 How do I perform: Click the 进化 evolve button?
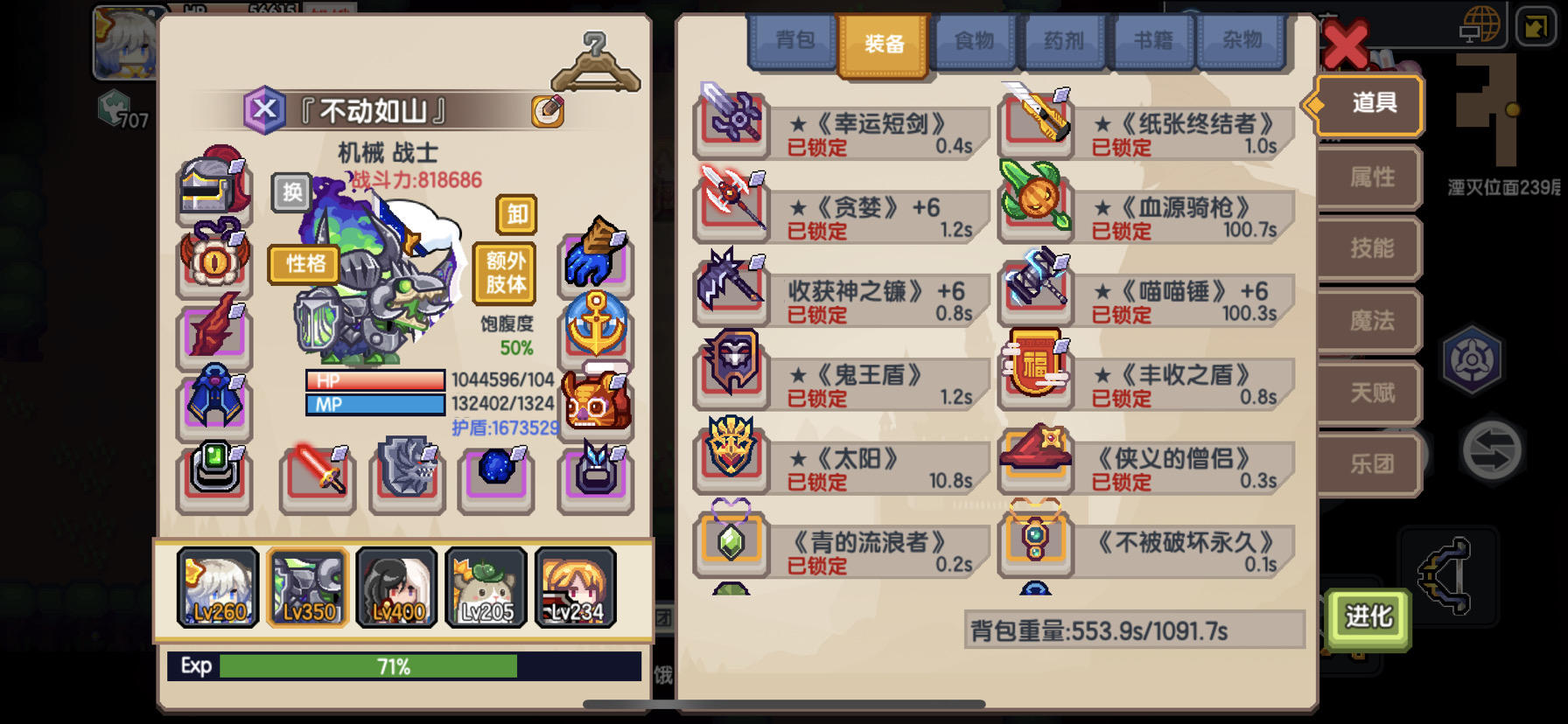pos(1368,617)
